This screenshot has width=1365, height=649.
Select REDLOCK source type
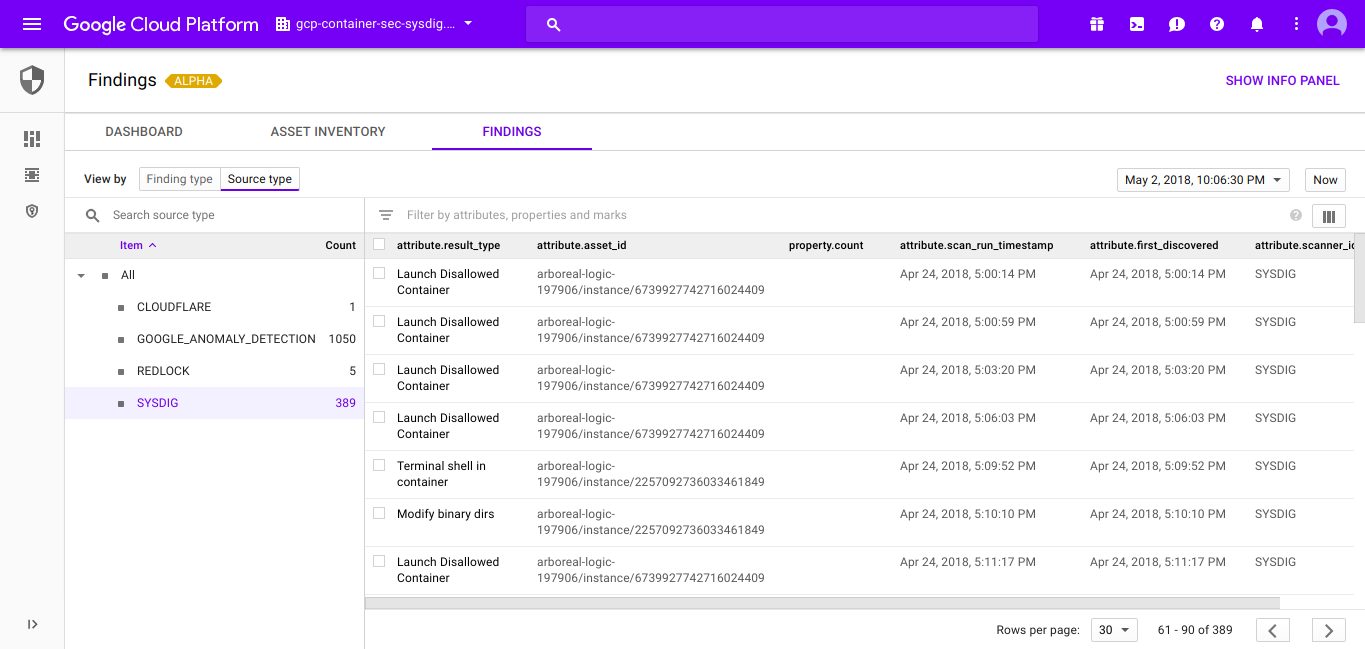click(x=215, y=371)
